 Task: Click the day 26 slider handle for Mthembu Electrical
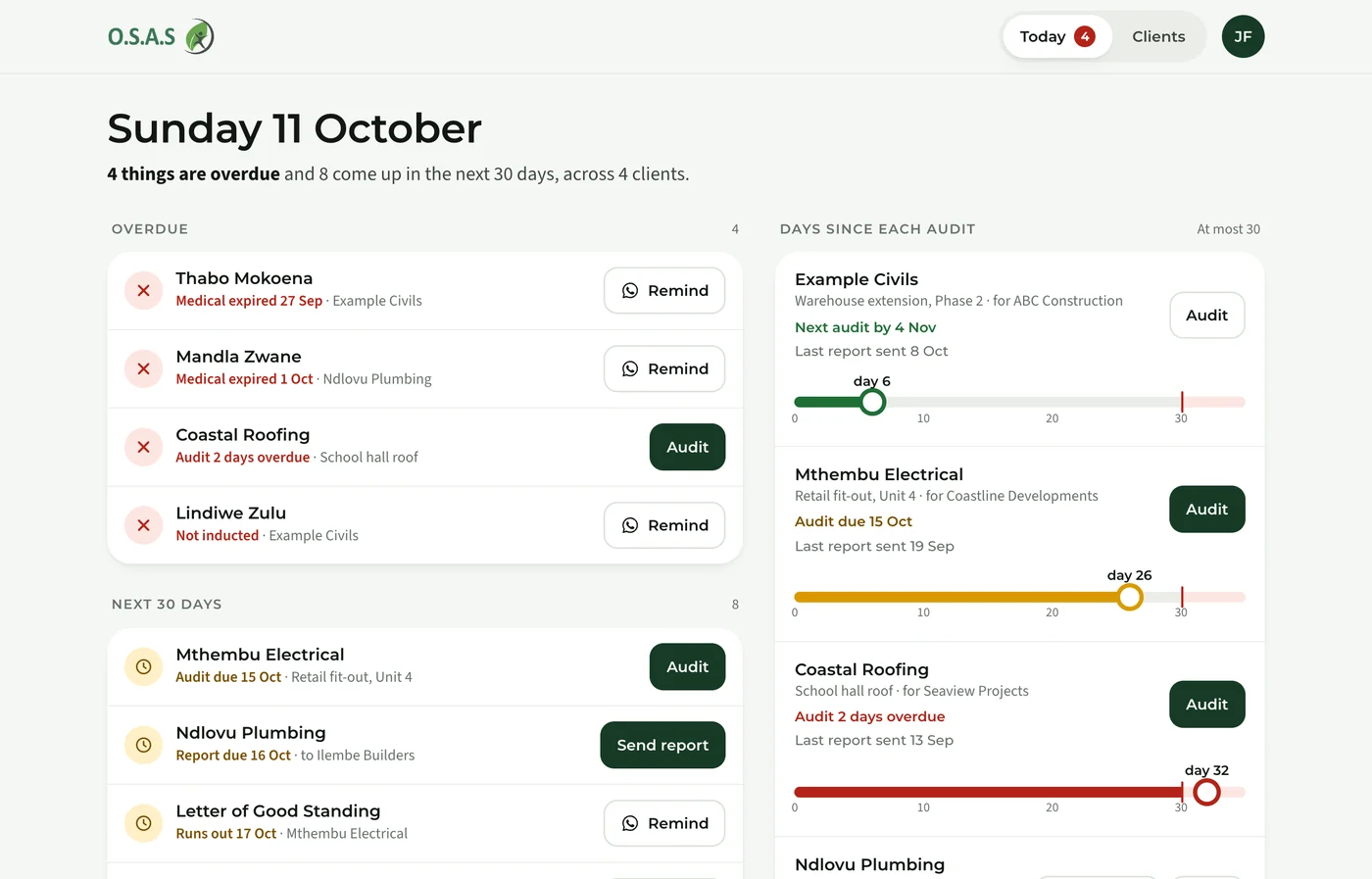(1130, 597)
